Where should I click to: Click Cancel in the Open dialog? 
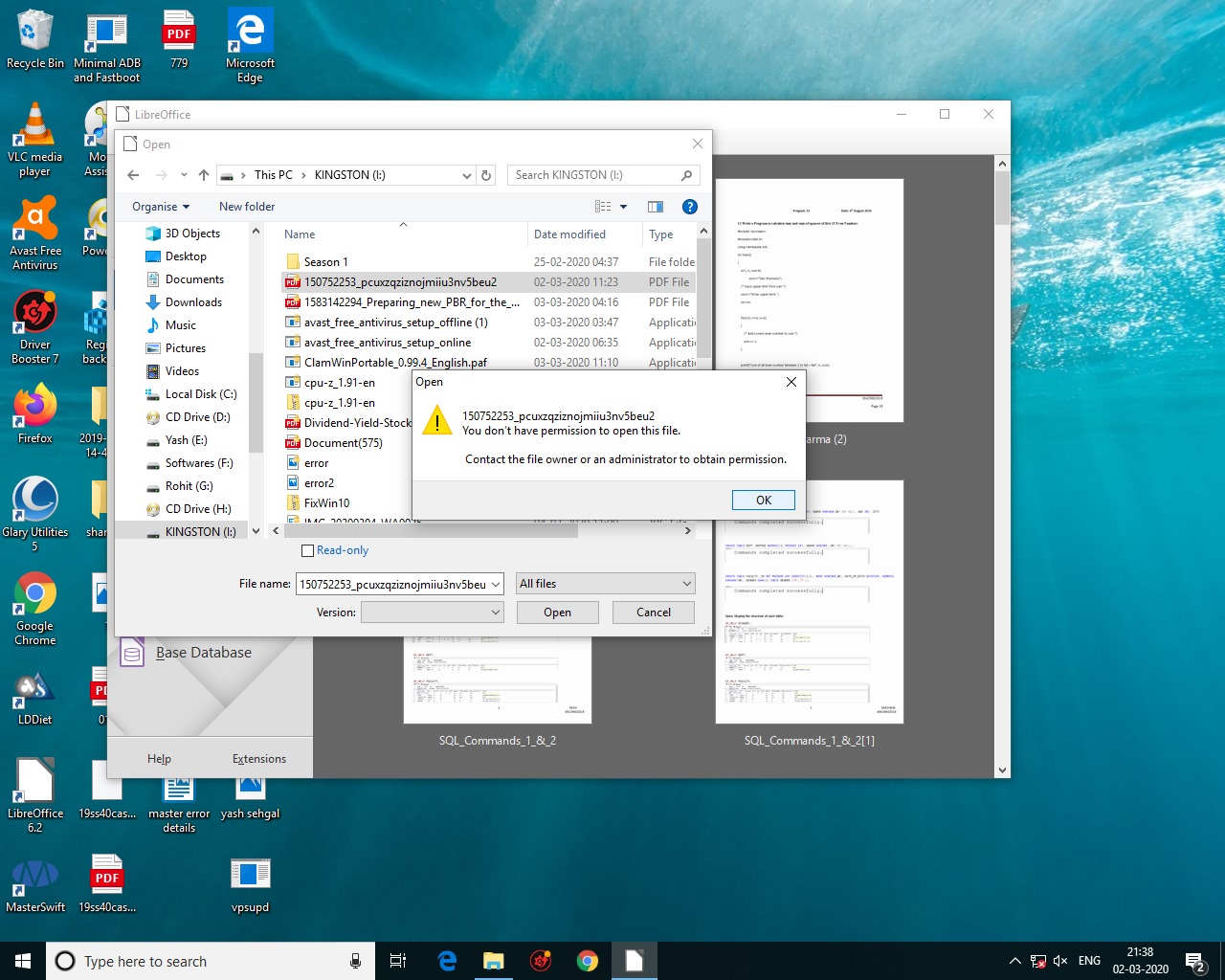click(x=653, y=612)
